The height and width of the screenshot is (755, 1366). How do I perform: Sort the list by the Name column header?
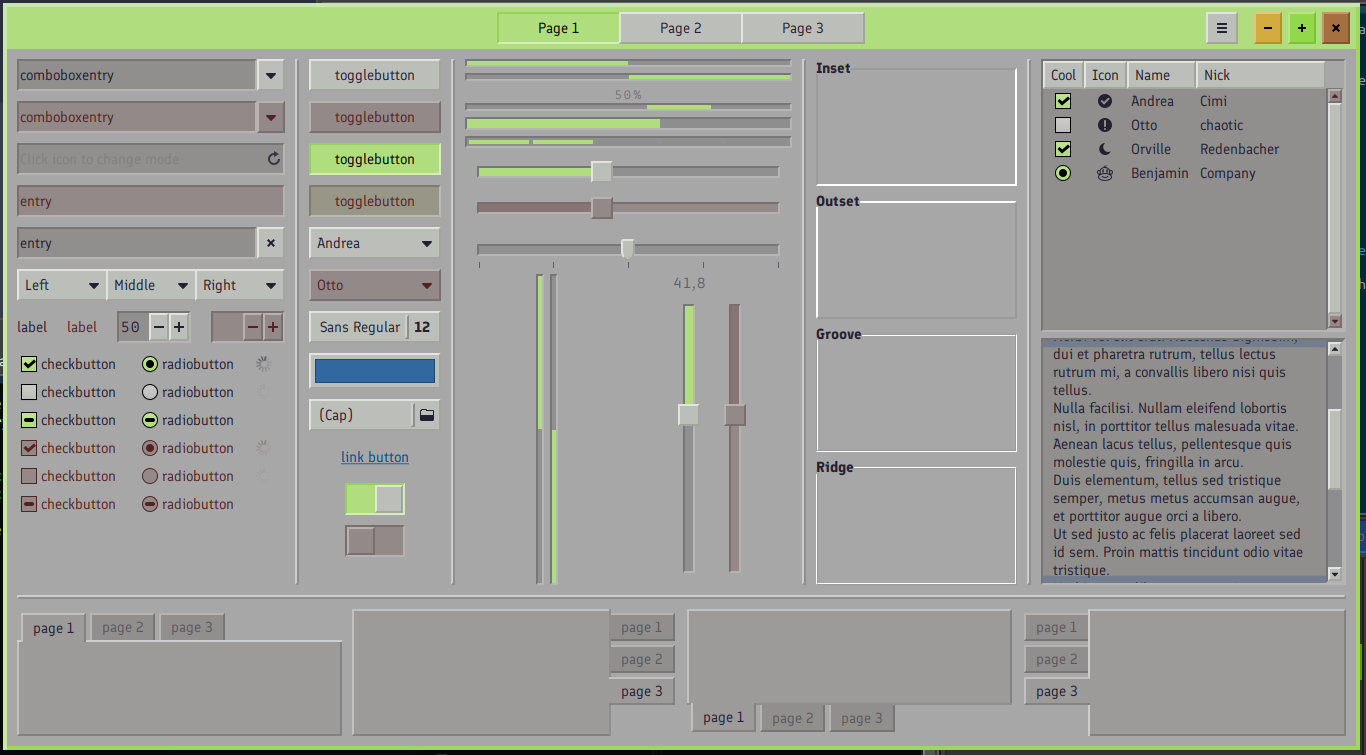click(x=1161, y=75)
